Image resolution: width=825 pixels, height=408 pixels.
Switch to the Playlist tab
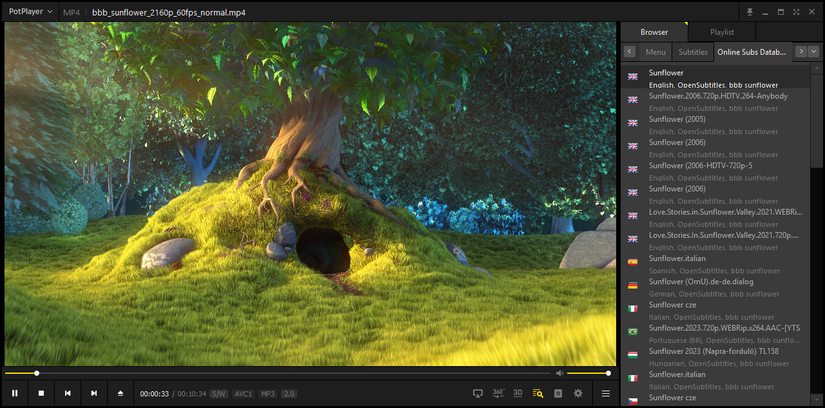pyautogui.click(x=722, y=32)
